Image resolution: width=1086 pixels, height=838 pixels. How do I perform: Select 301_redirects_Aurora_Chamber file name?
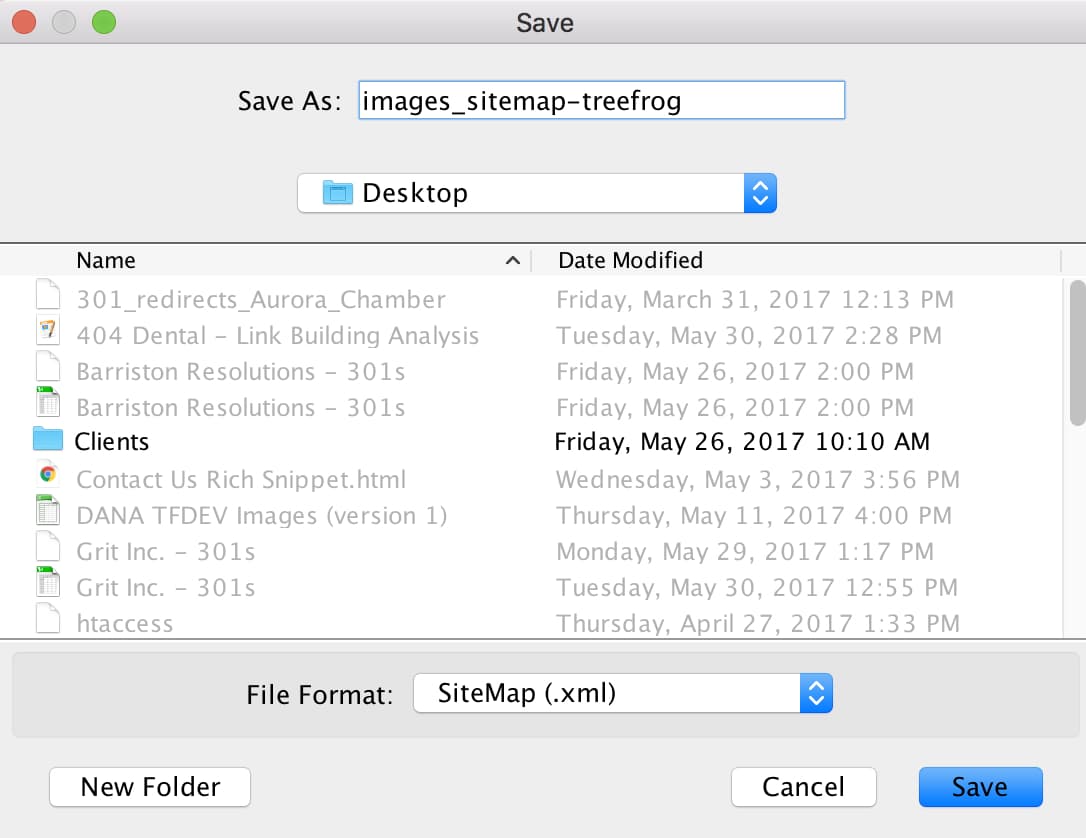pos(261,300)
